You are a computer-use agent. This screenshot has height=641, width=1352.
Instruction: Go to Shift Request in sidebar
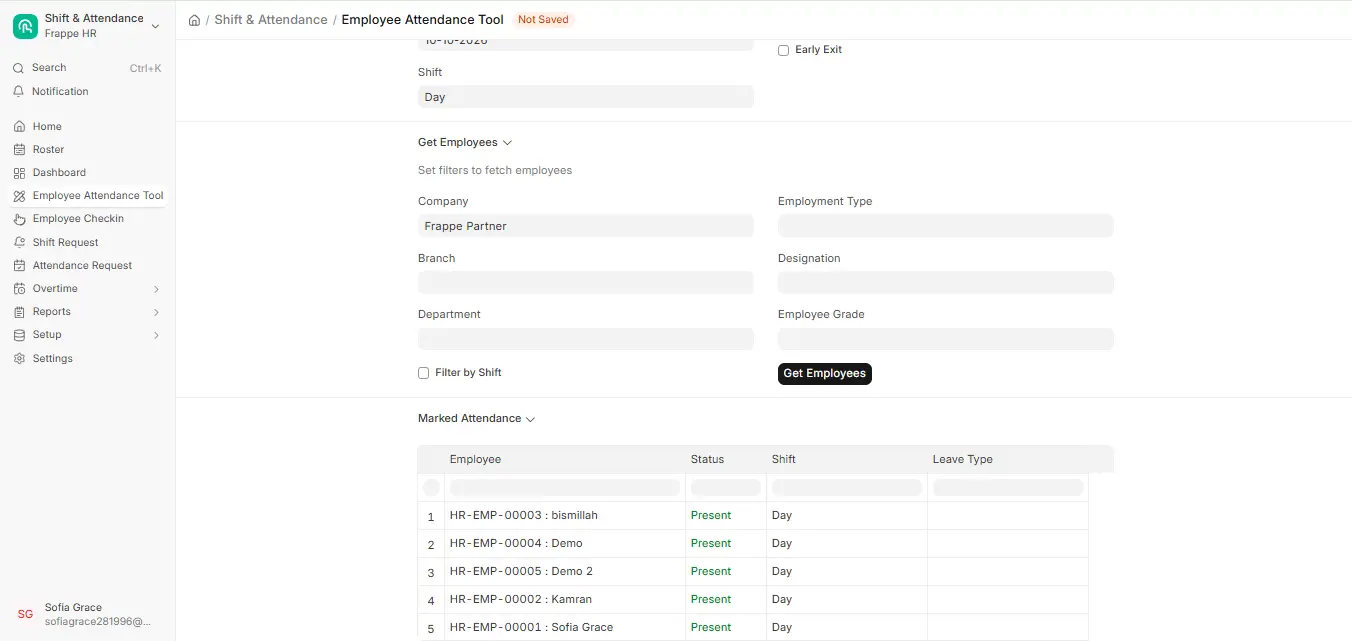coord(65,243)
